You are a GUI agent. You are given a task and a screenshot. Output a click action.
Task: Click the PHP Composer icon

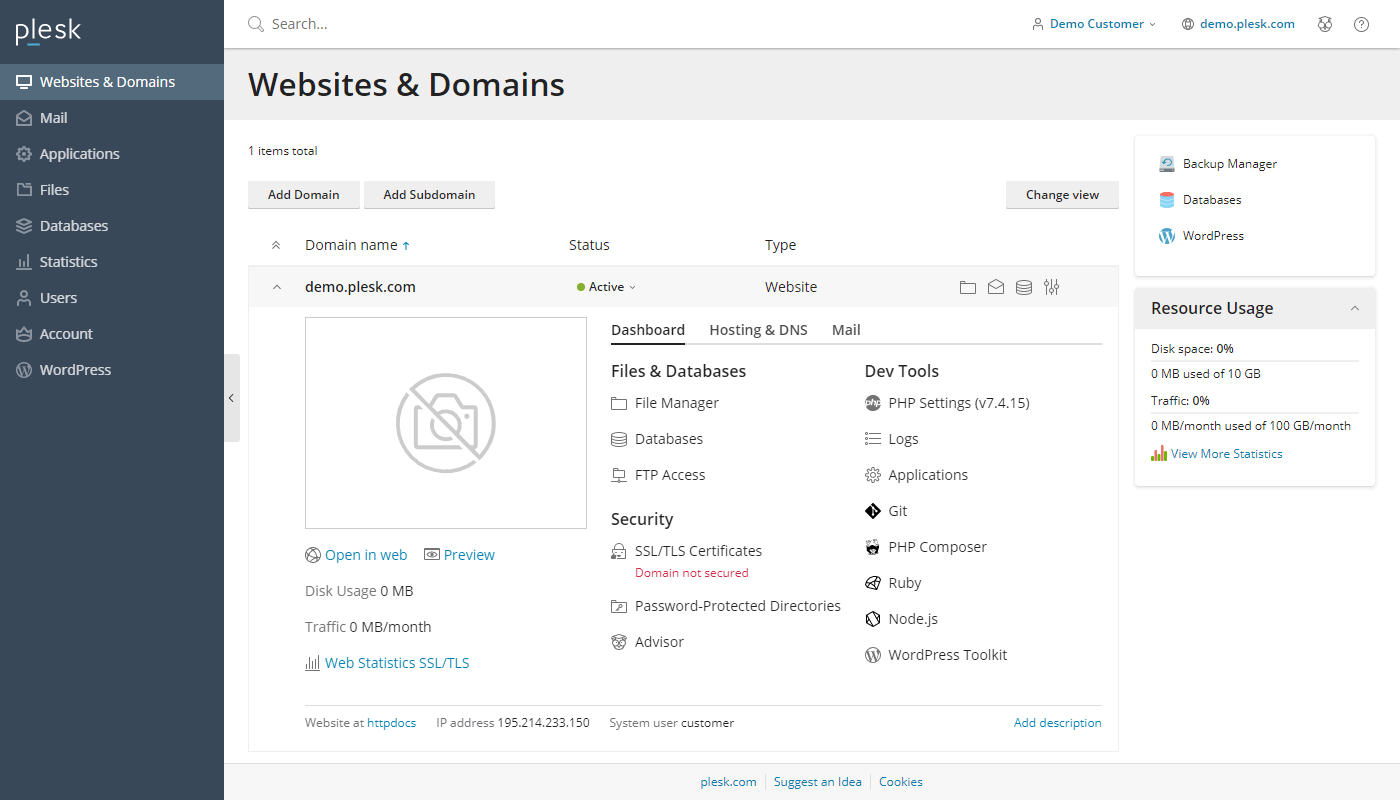click(873, 547)
